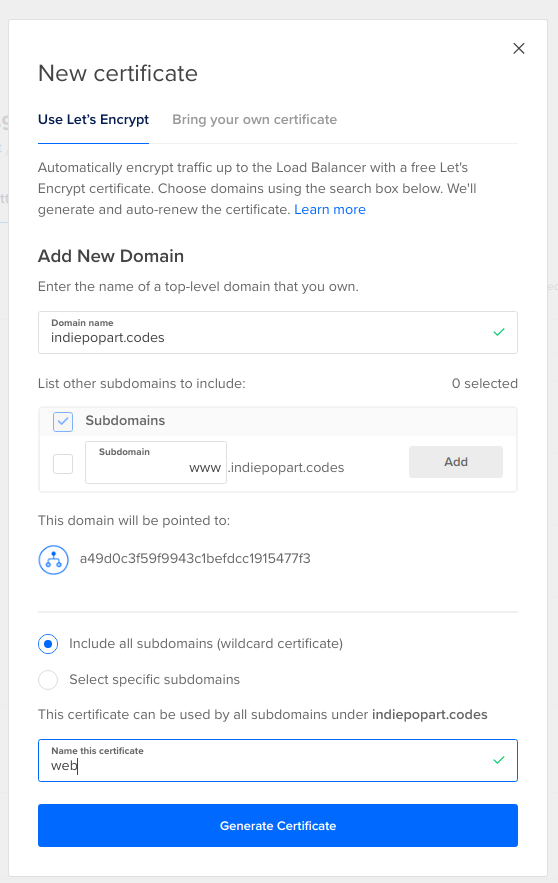Click the load balancer icon

click(53, 560)
